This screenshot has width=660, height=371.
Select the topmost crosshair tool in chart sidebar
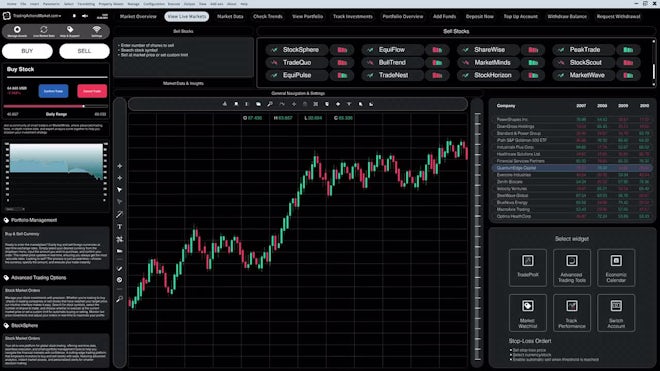point(120,166)
